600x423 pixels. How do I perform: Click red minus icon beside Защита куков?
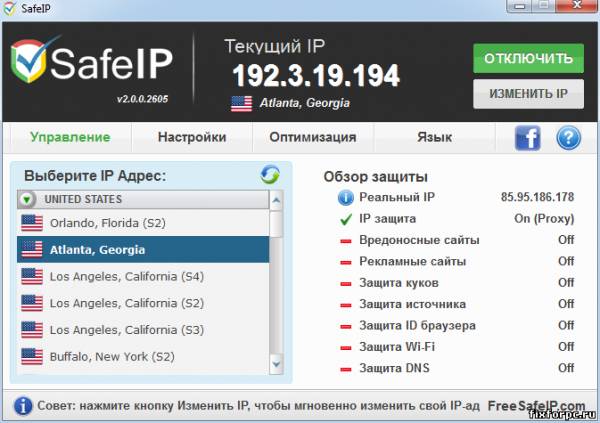(x=346, y=284)
